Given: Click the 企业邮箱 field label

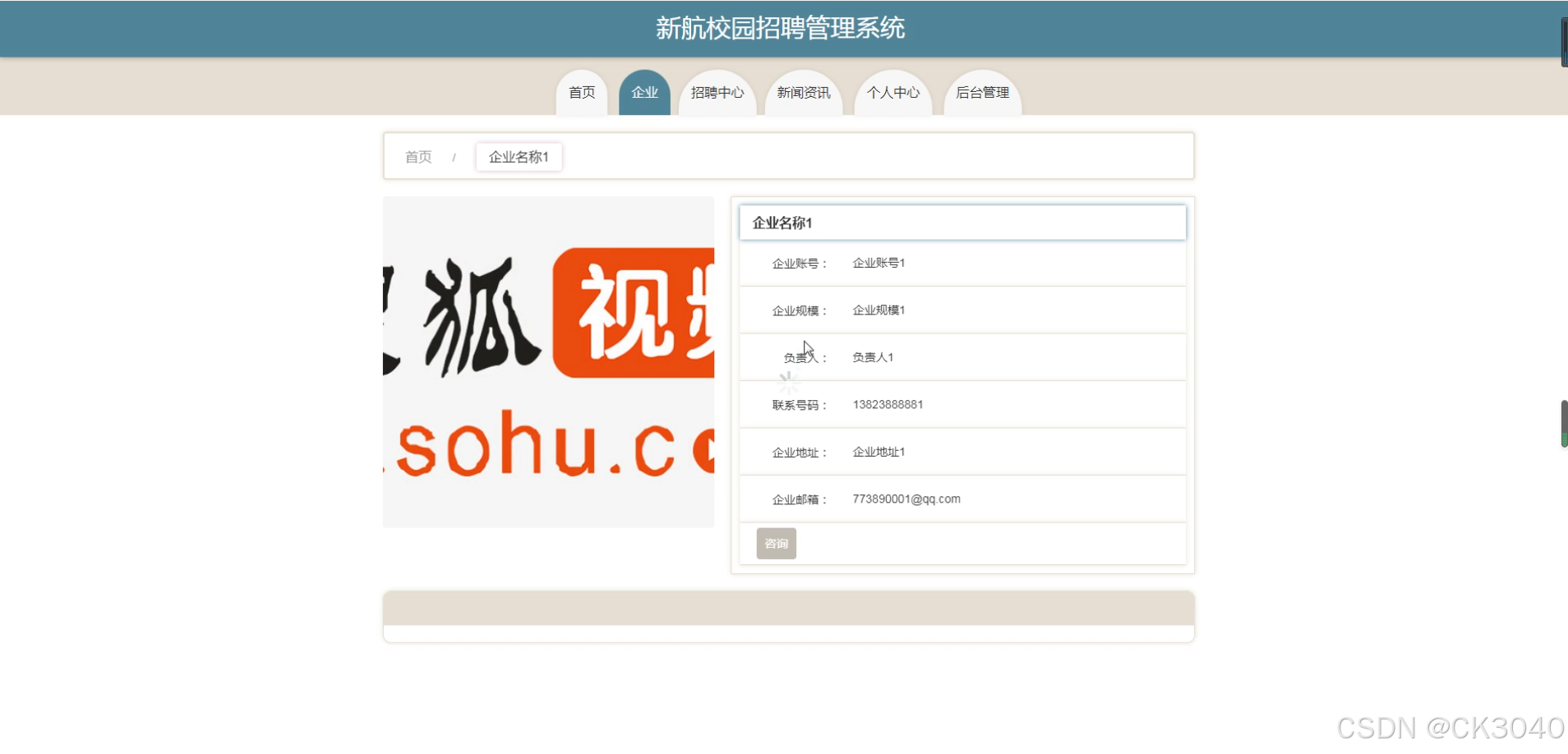Looking at the screenshot, I should (x=799, y=499).
